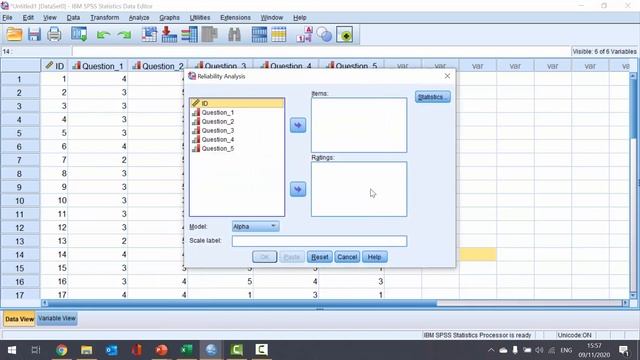This screenshot has width=640, height=360.
Task: Toggle the Value labels icon
Action: 304,35
